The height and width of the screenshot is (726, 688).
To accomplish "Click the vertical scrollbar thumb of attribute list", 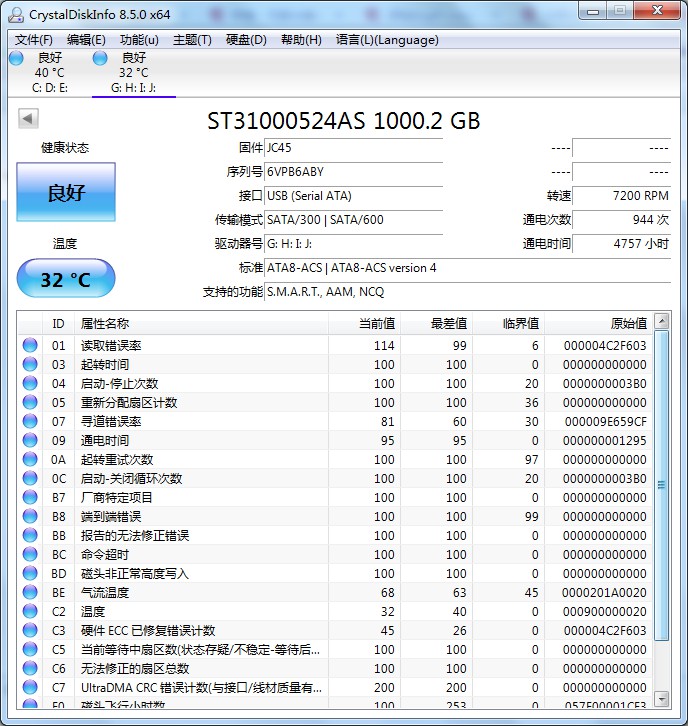I will coord(662,485).
